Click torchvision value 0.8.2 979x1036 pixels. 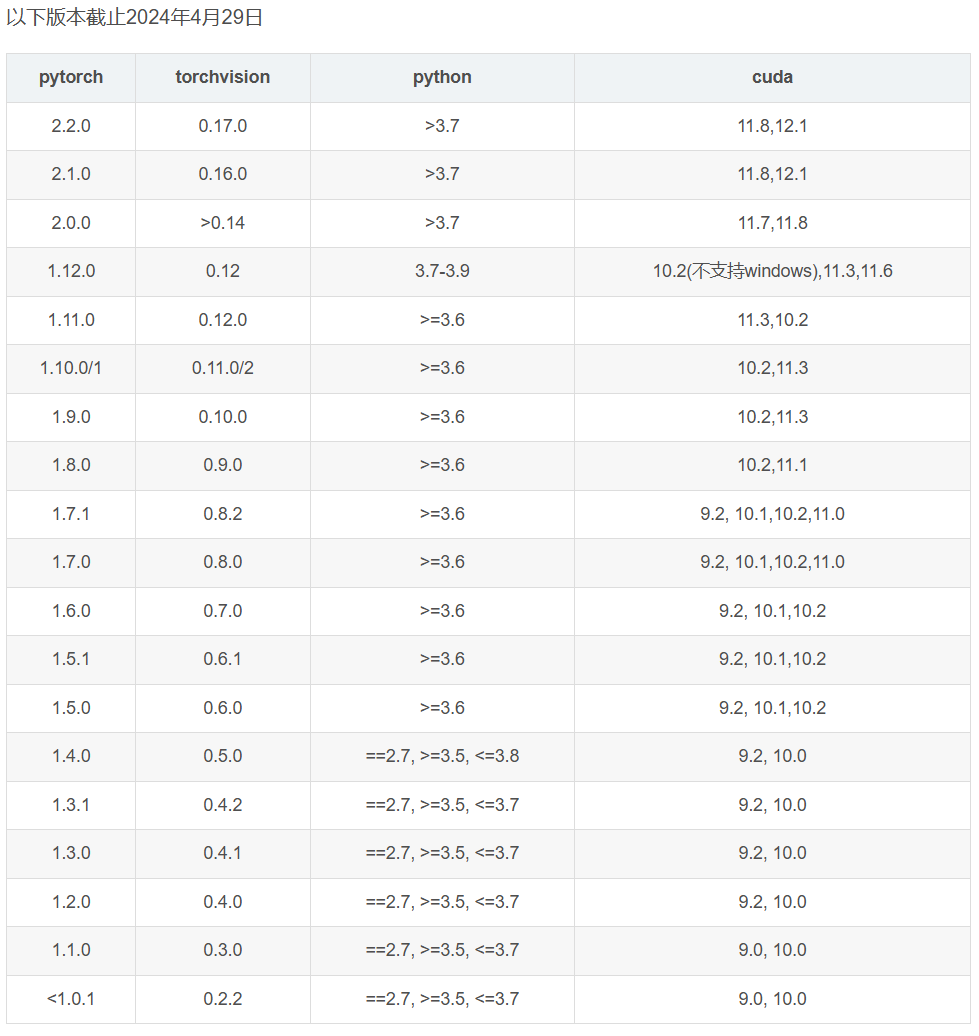pos(223,514)
